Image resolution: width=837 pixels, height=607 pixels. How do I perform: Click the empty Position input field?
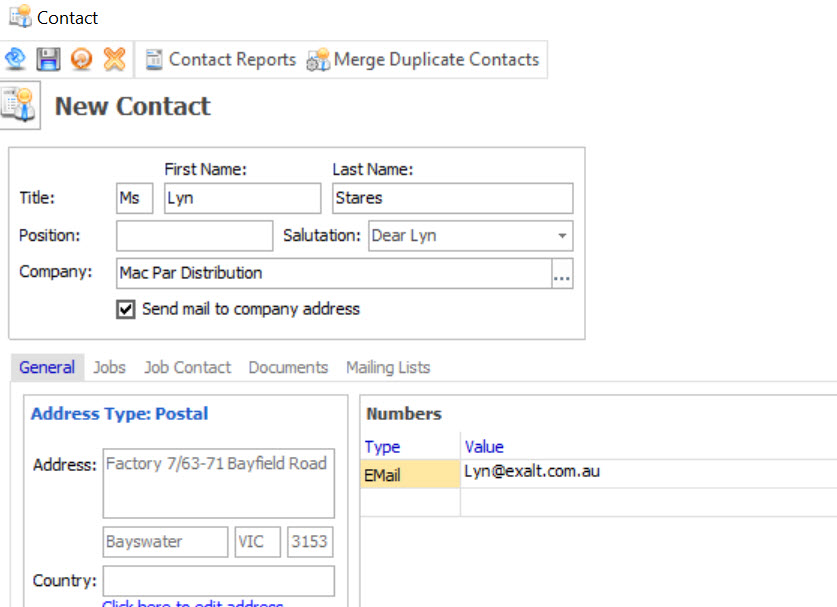194,236
